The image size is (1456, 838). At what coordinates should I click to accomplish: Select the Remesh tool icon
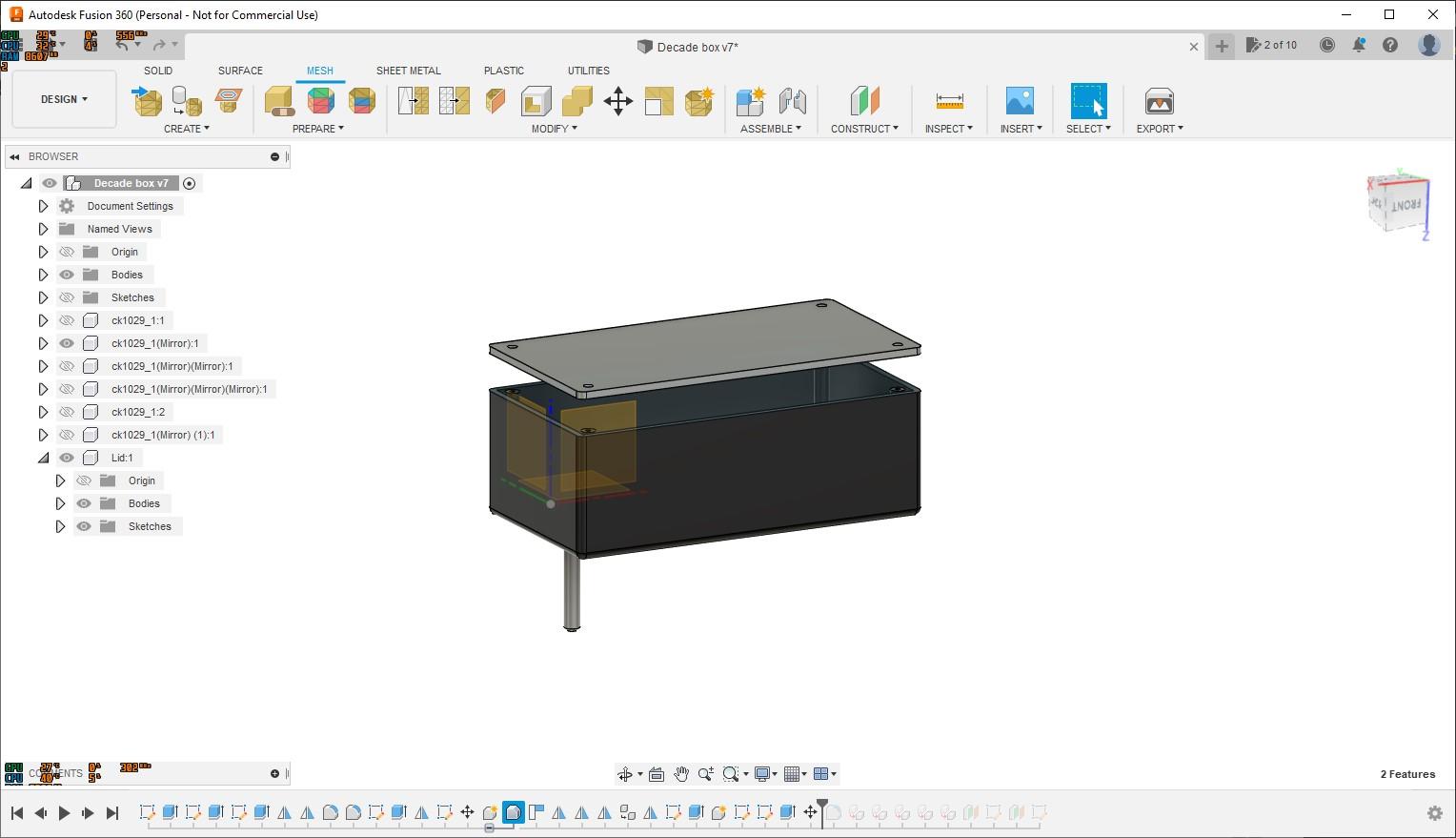(413, 101)
